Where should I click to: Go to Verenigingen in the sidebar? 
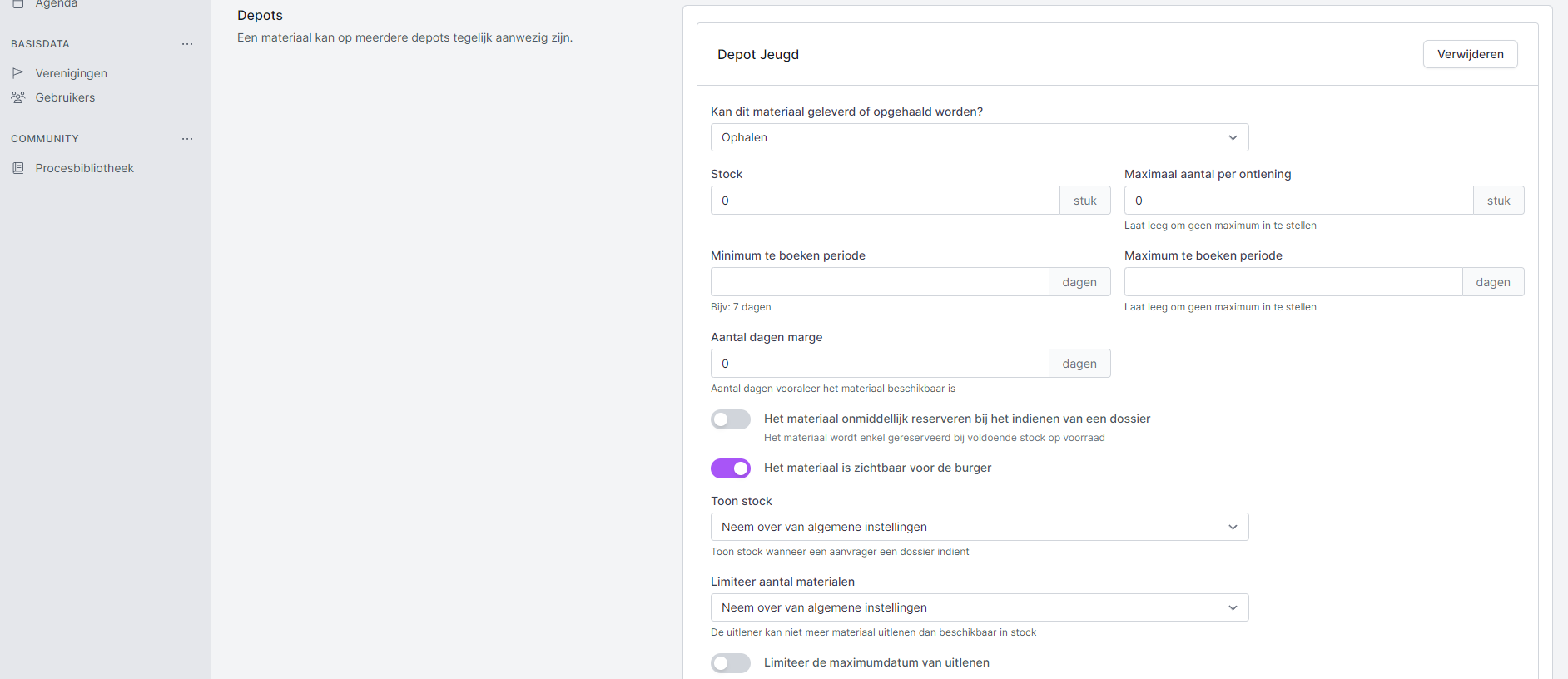[71, 73]
